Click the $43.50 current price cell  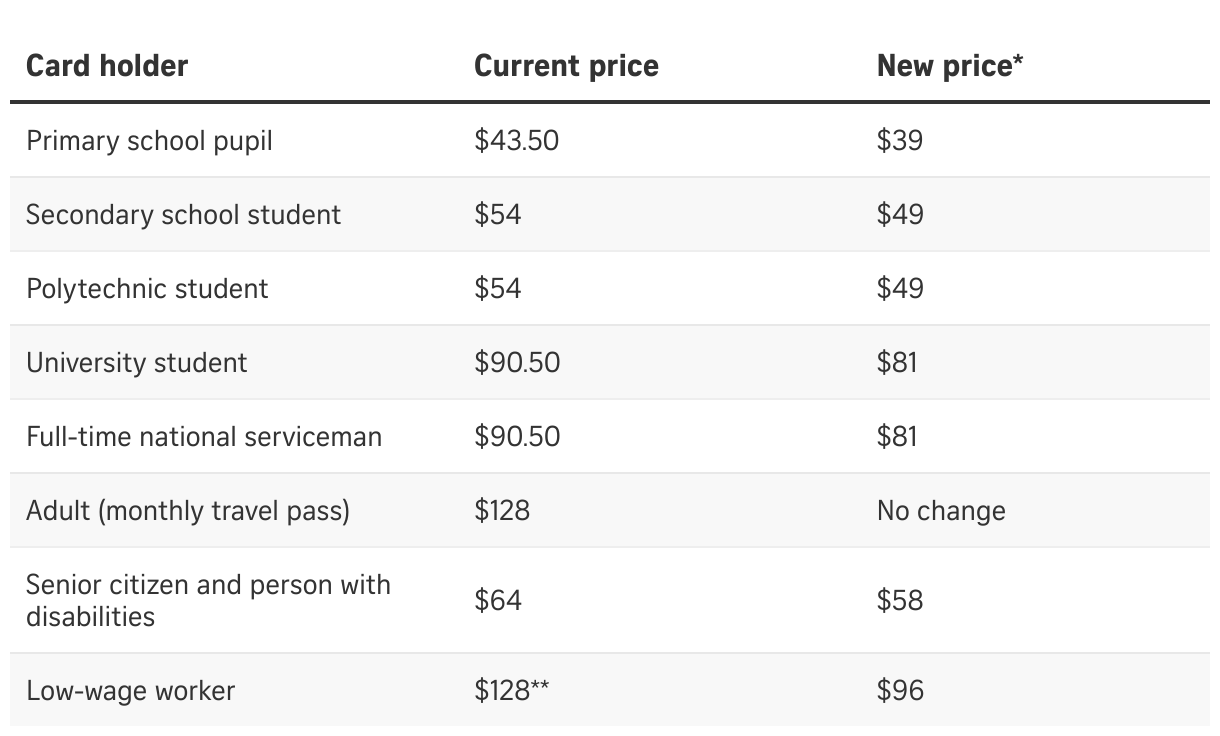tap(516, 141)
